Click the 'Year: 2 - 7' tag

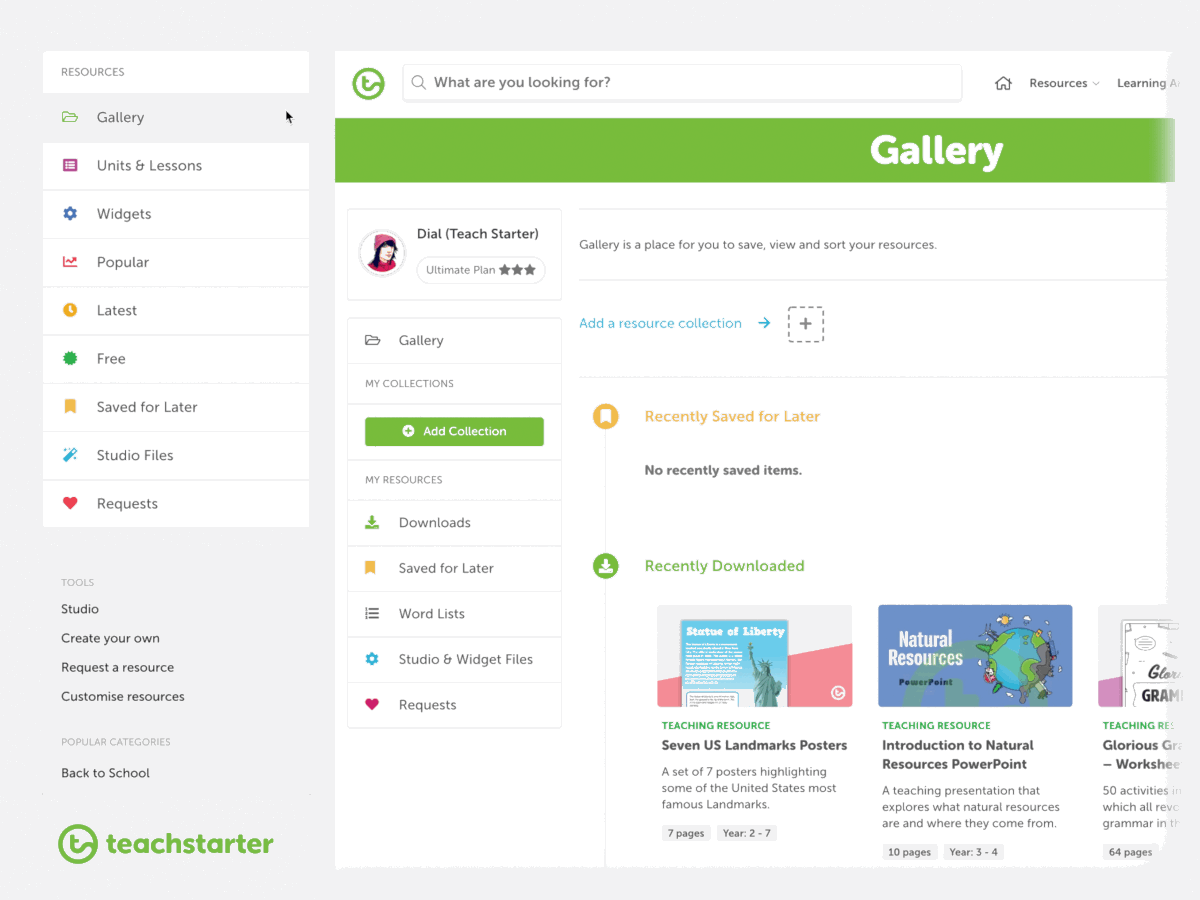click(746, 833)
